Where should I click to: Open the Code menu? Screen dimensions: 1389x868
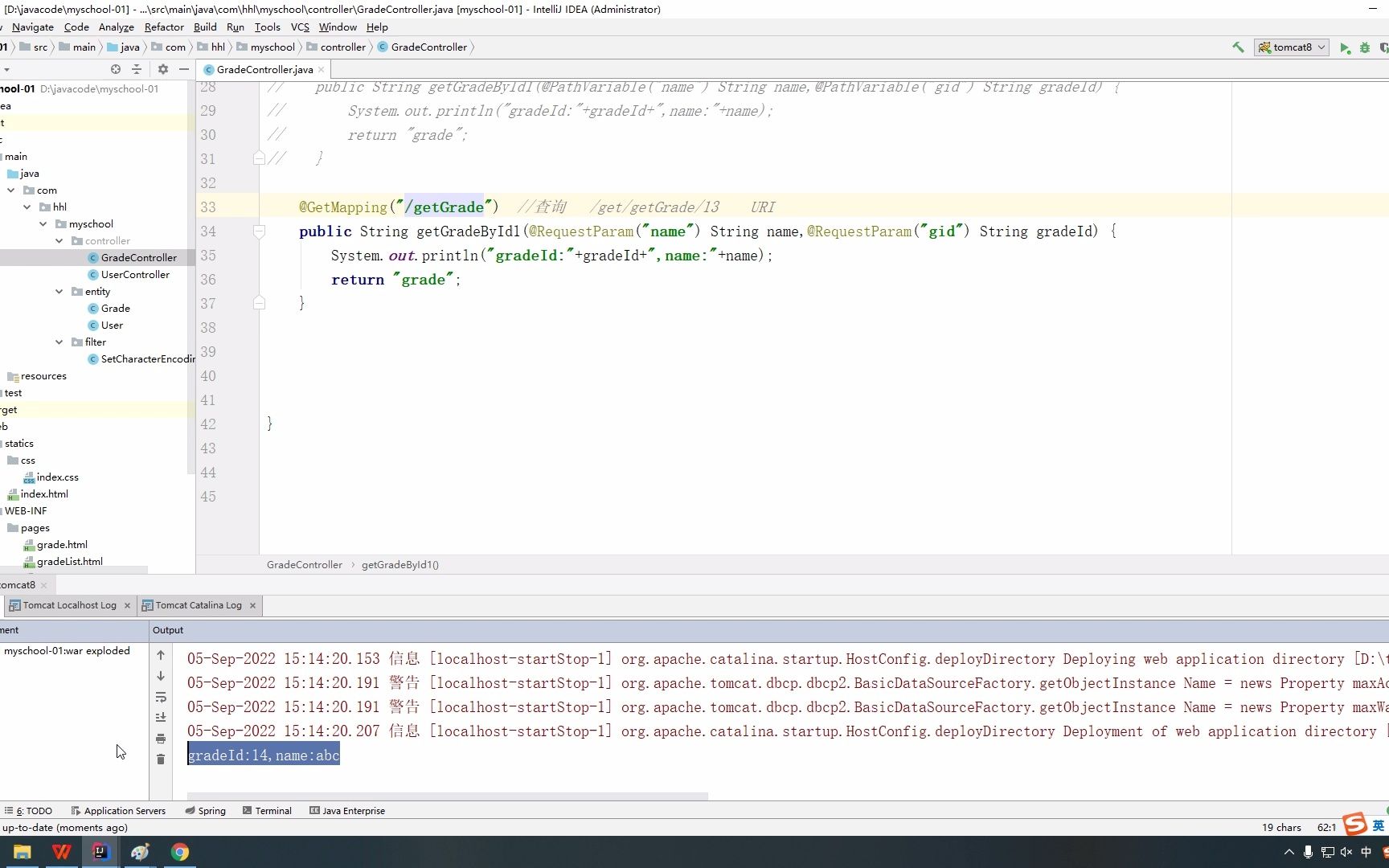point(76,27)
